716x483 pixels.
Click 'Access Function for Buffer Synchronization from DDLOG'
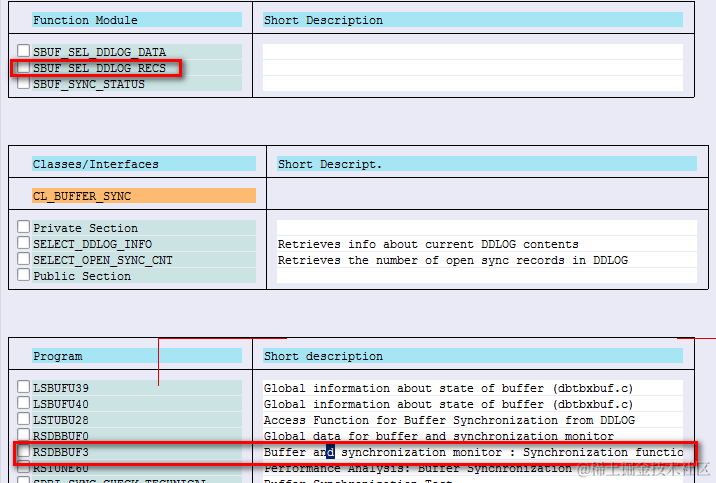click(x=449, y=420)
